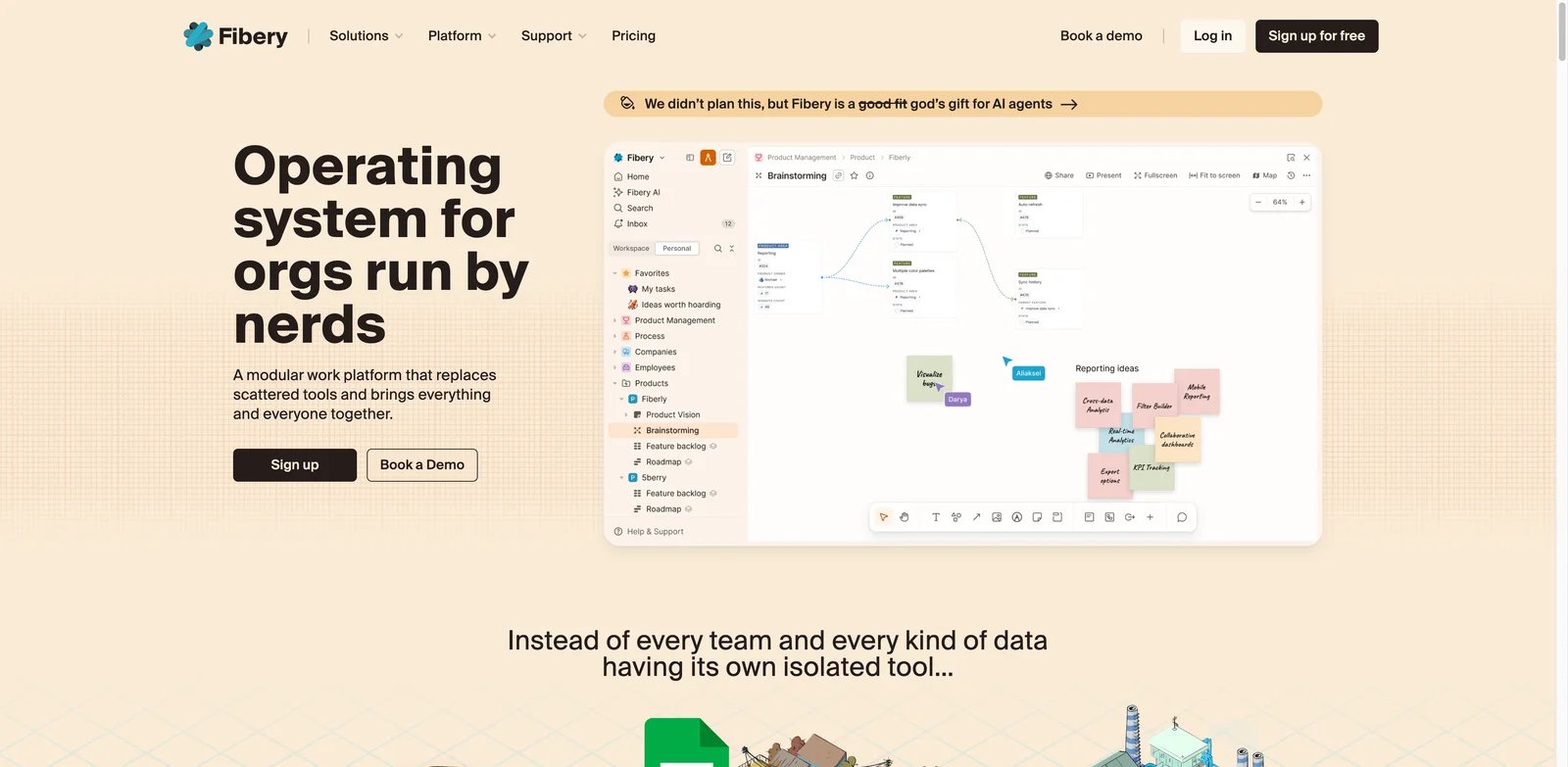Close the Brainstorming panel with X icon
The image size is (1568, 767).
[x=1306, y=158]
